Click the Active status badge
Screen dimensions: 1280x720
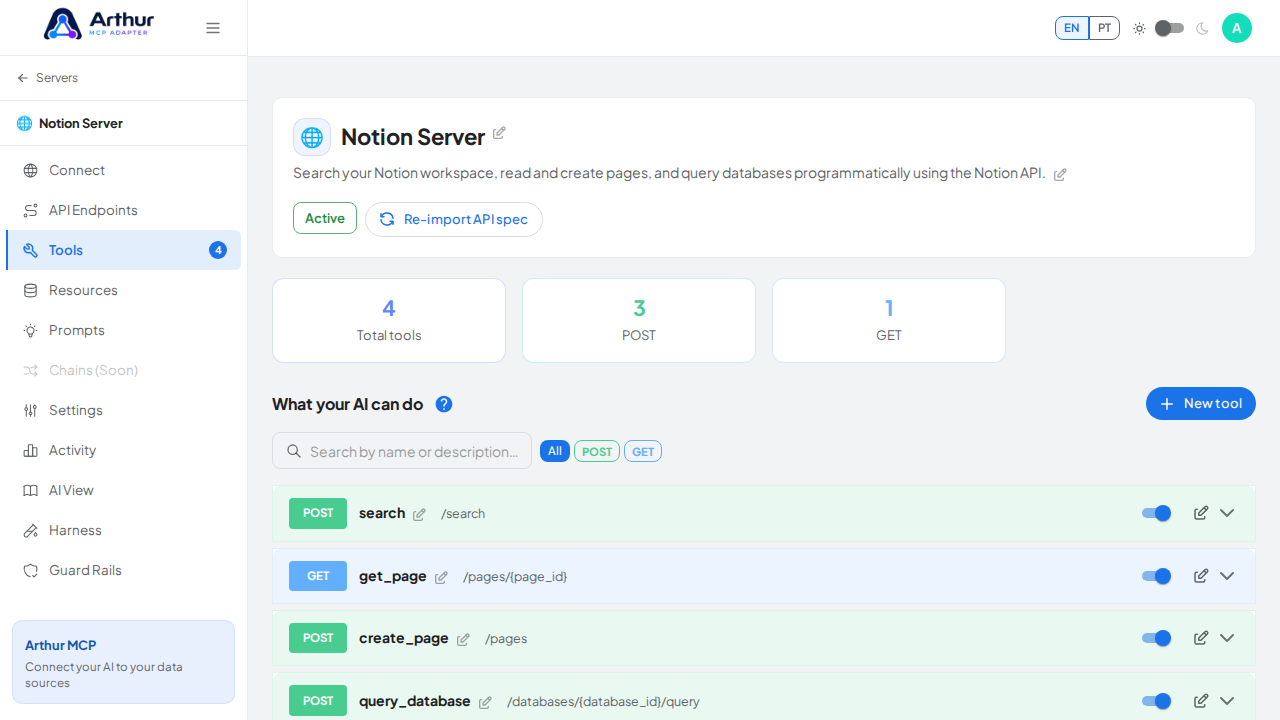click(325, 218)
